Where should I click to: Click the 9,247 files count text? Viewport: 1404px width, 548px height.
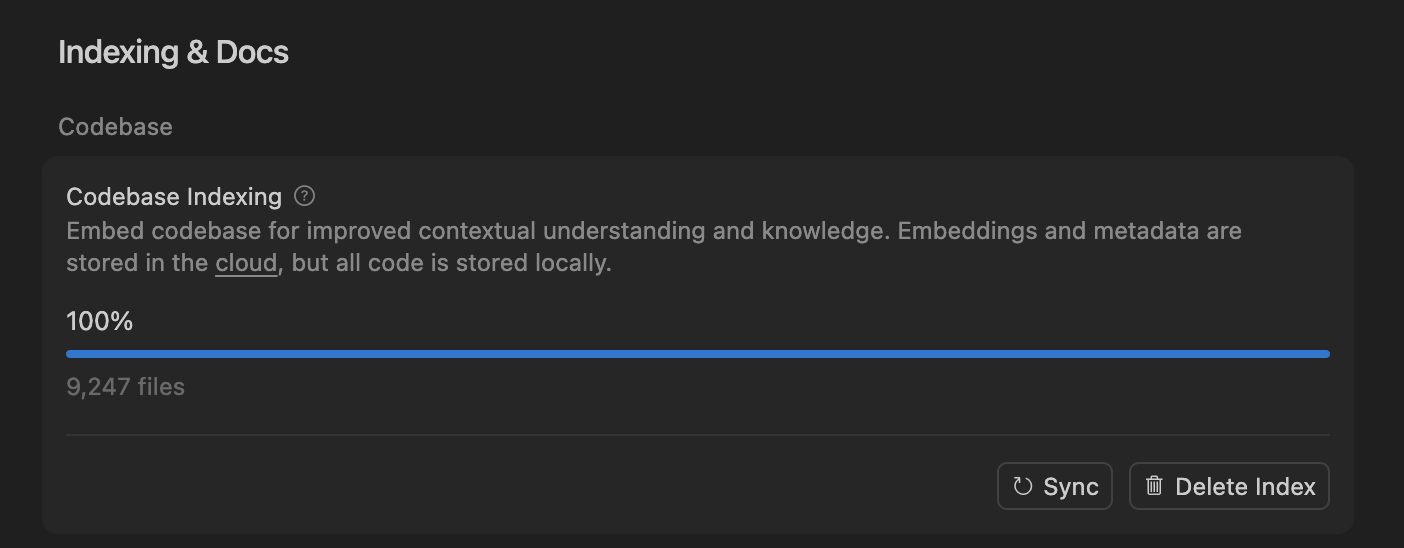pyautogui.click(x=125, y=387)
